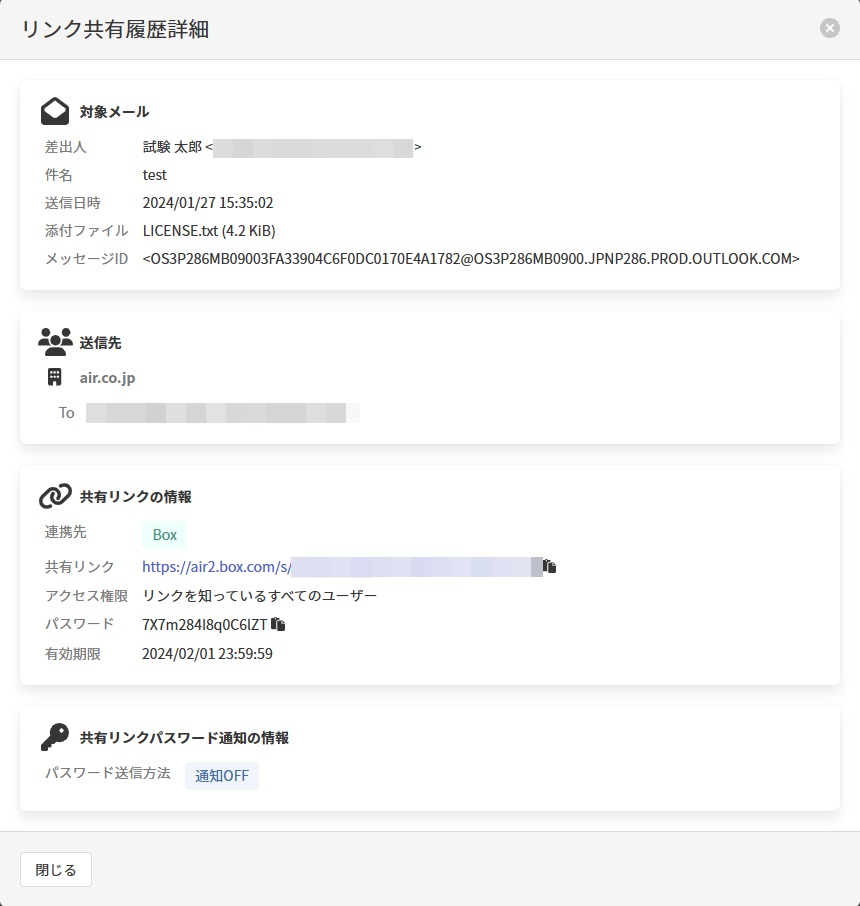
Task: Click the building icon next to air.co.jp
Action: 55,378
